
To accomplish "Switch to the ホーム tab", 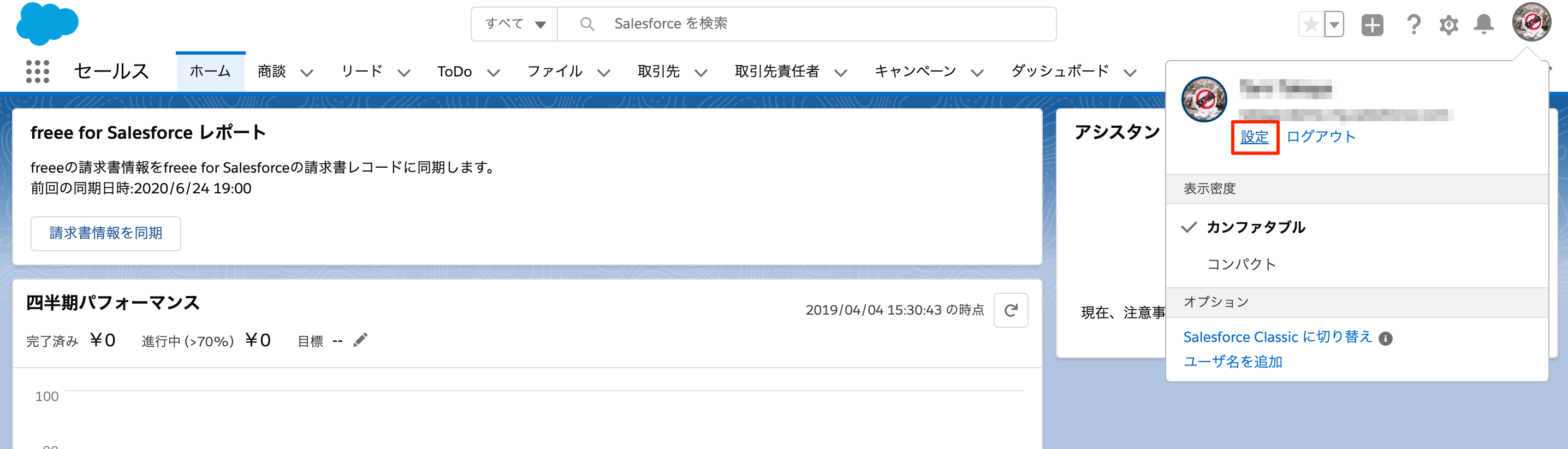I will pyautogui.click(x=210, y=71).
